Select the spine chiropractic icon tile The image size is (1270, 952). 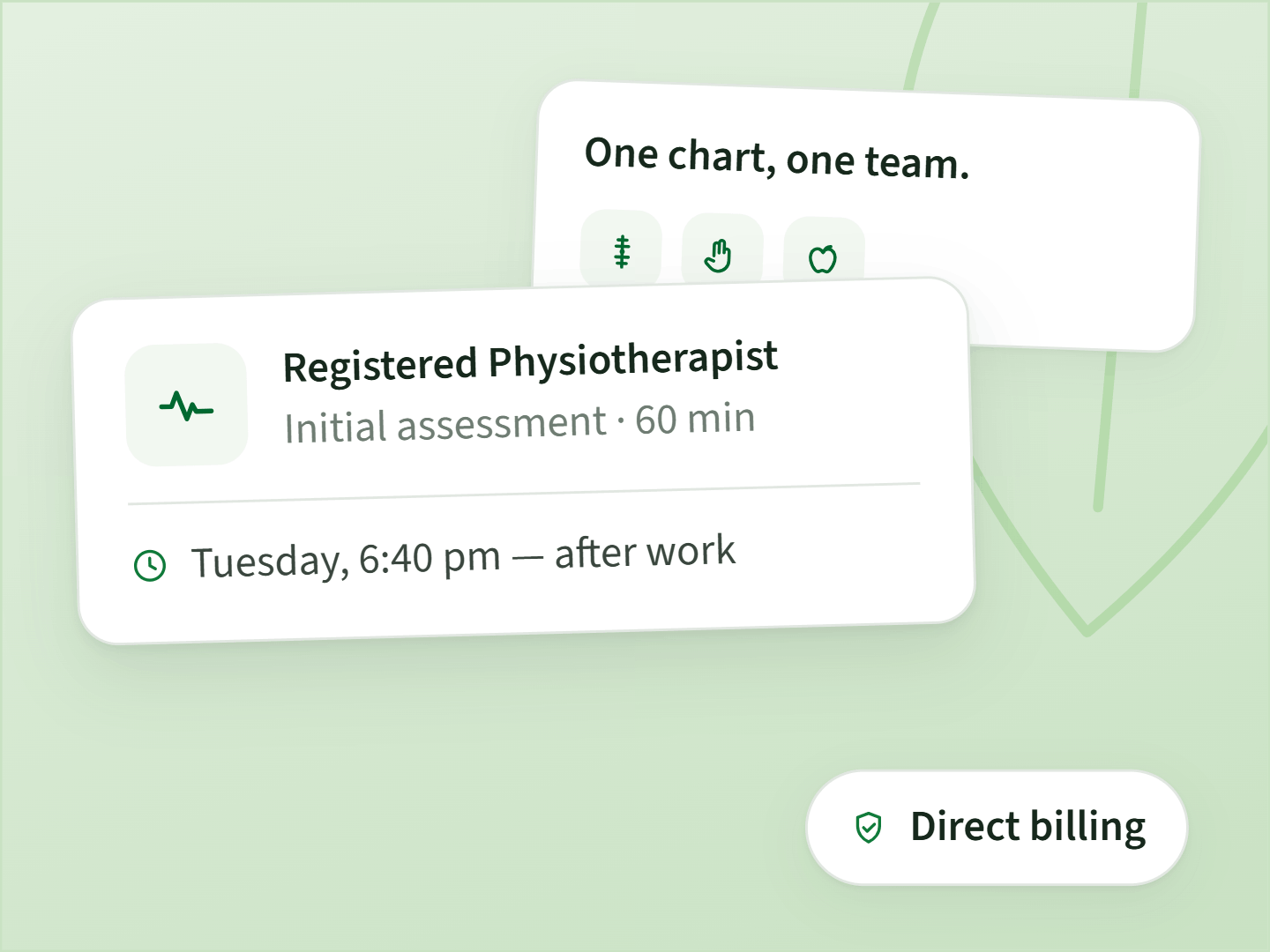tap(621, 249)
